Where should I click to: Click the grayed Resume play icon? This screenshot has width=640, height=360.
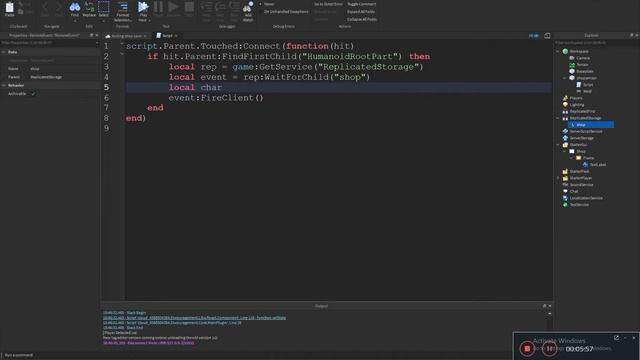coord(173,7)
